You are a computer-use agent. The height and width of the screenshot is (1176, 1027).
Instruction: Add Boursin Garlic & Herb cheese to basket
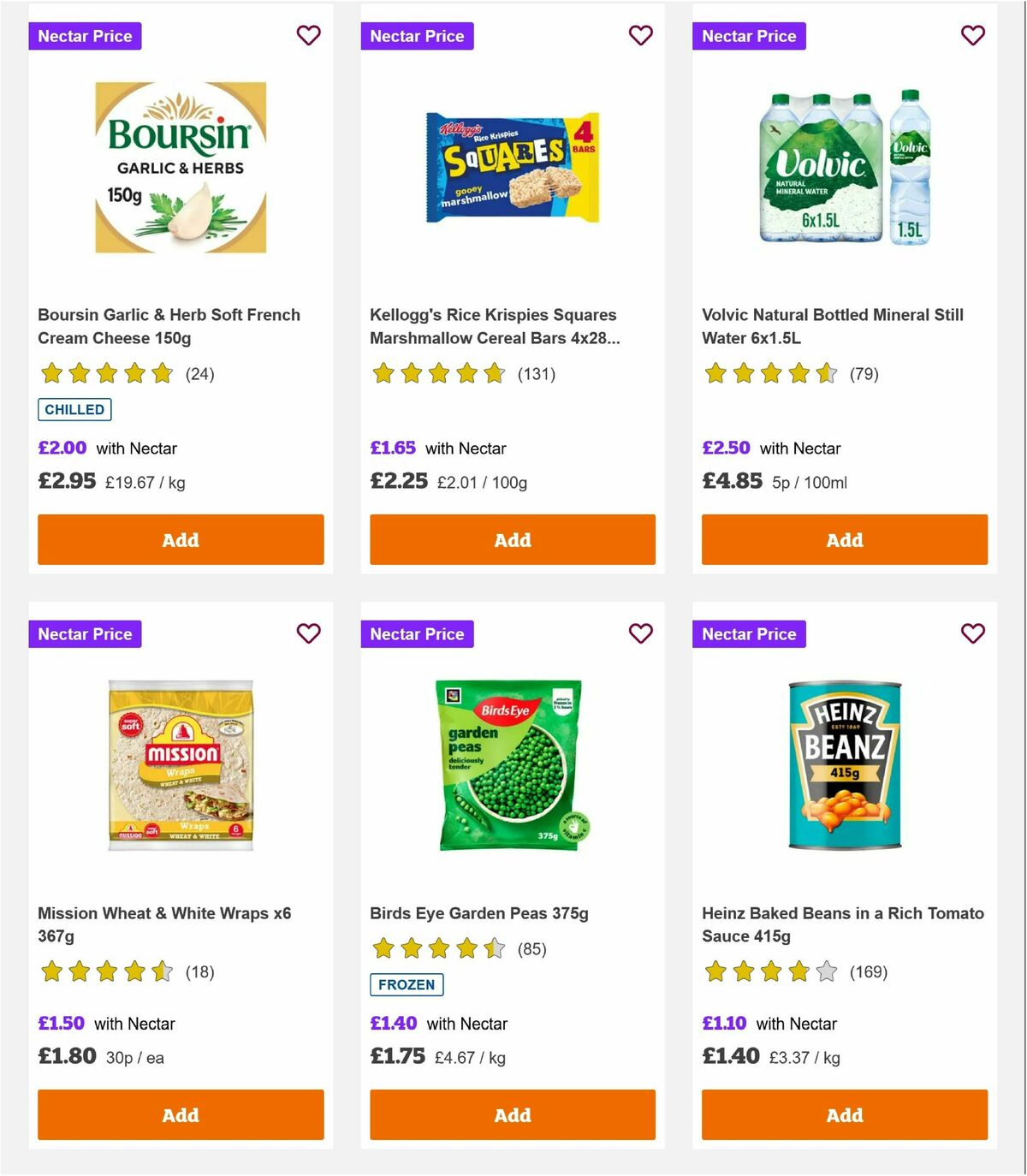pyautogui.click(x=180, y=540)
